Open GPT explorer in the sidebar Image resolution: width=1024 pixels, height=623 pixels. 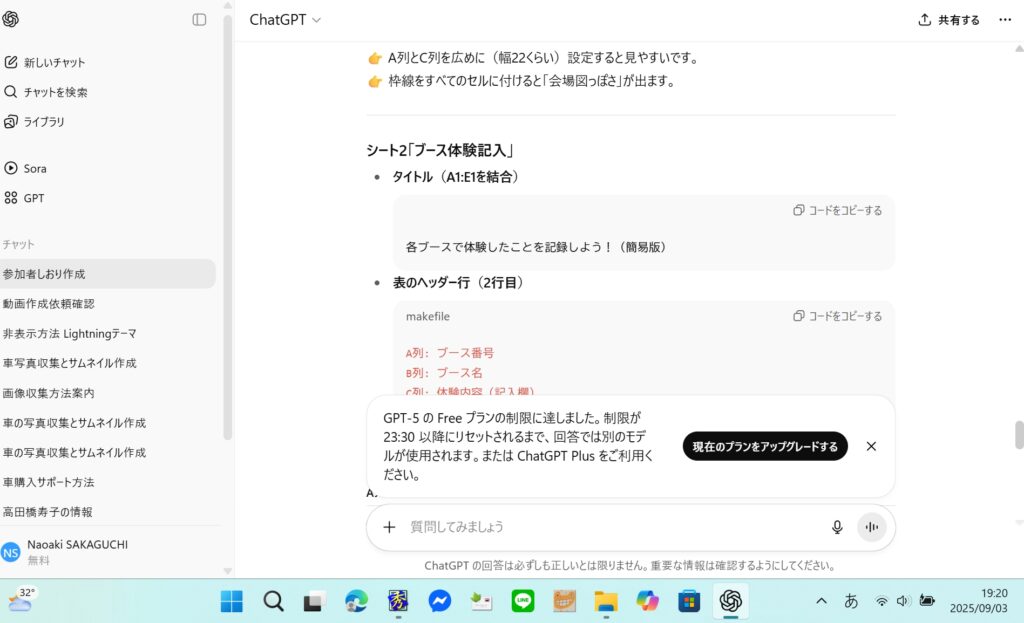24,198
